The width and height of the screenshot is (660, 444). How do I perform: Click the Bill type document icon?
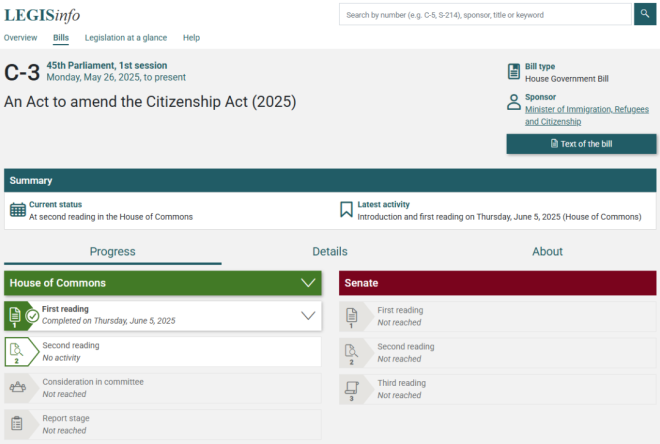(514, 72)
